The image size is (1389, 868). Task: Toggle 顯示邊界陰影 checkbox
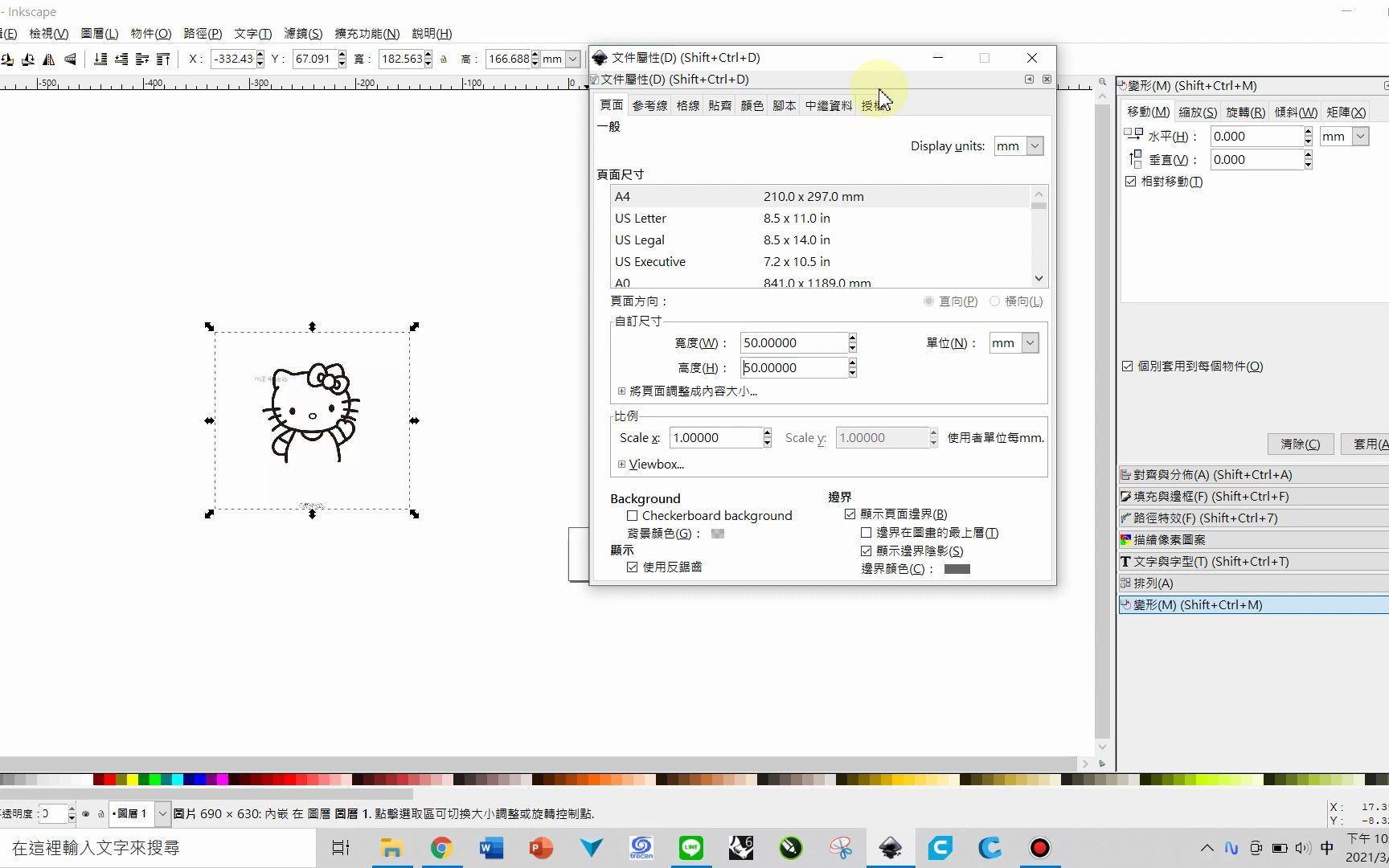(867, 551)
